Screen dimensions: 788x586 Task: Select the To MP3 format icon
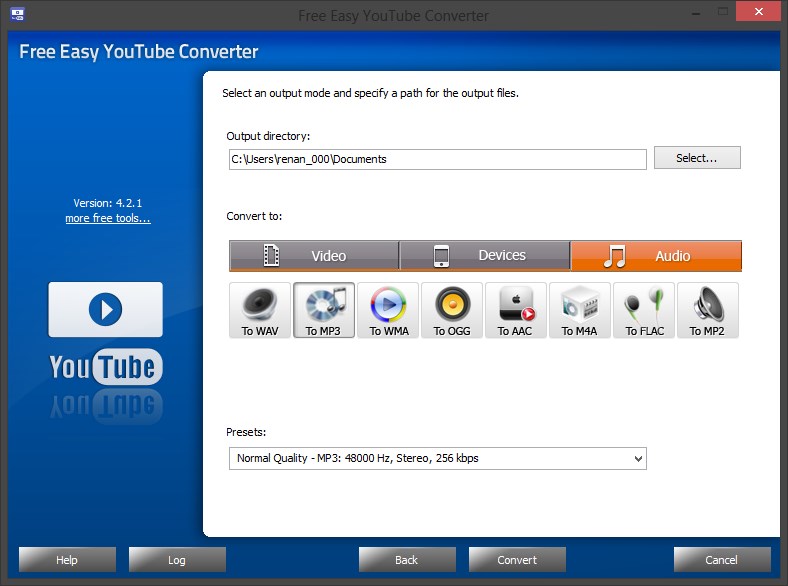coord(324,310)
